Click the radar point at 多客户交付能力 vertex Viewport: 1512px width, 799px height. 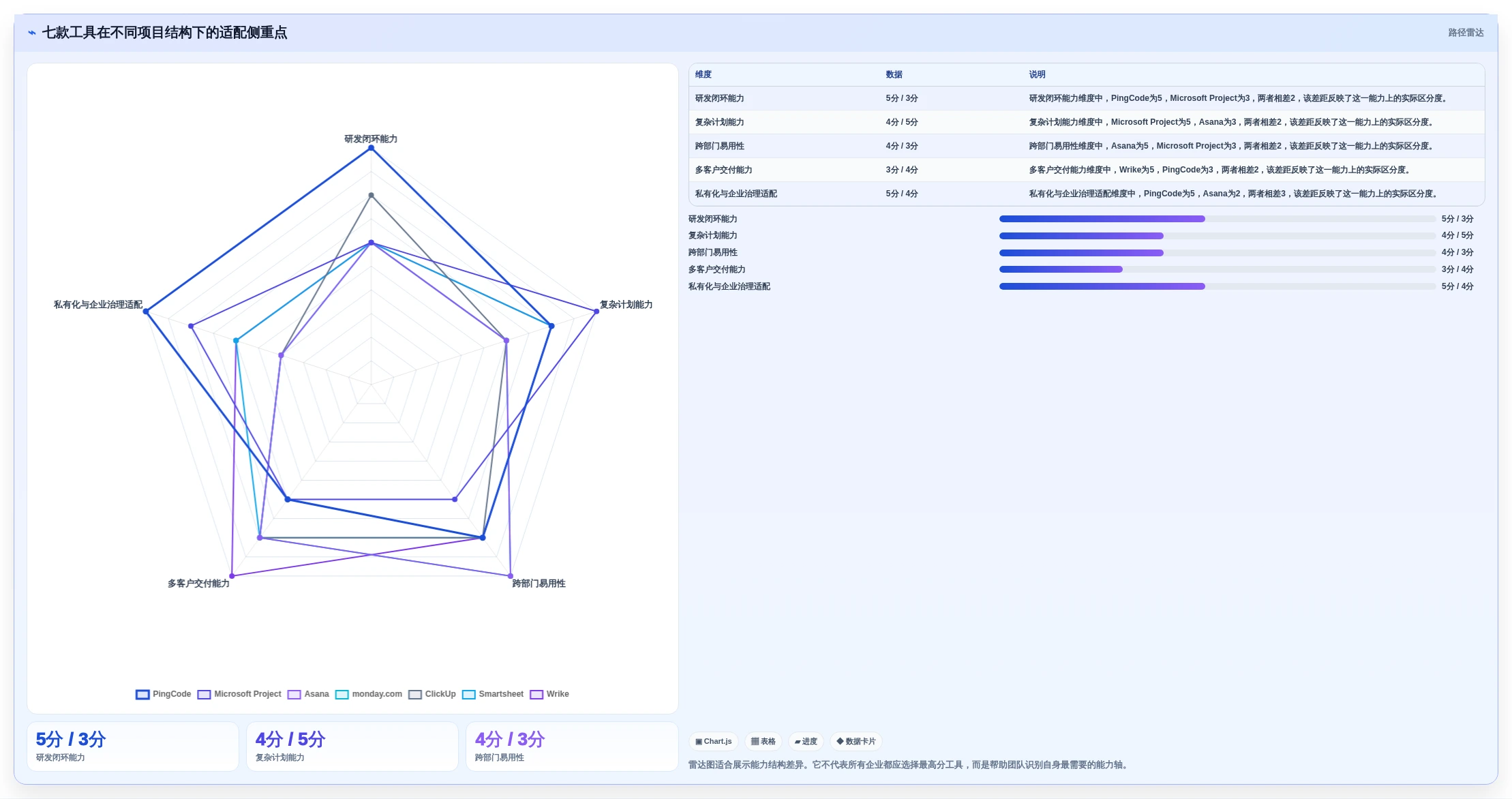(232, 576)
